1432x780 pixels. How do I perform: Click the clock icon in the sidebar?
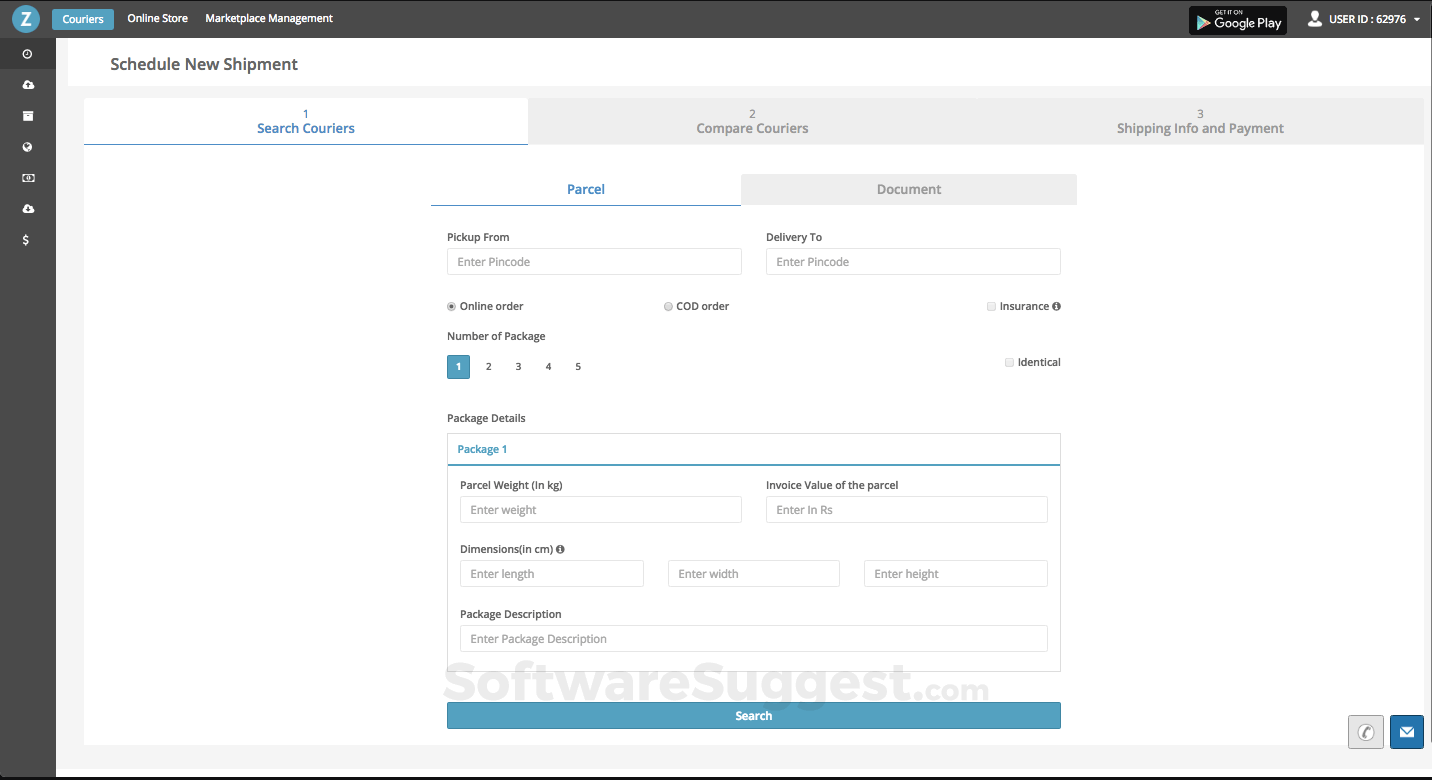pos(27,54)
